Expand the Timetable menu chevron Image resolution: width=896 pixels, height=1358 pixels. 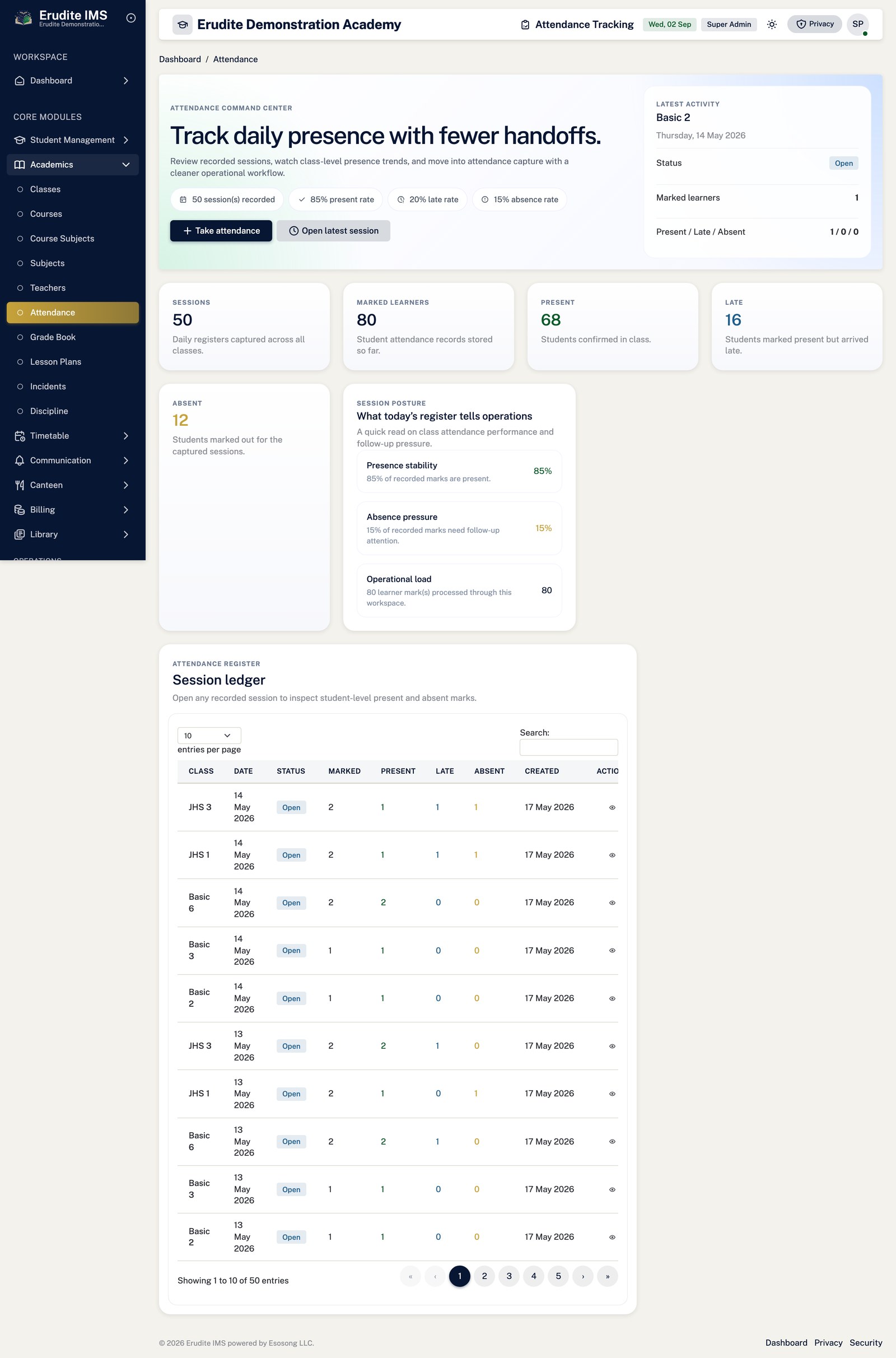click(x=125, y=436)
